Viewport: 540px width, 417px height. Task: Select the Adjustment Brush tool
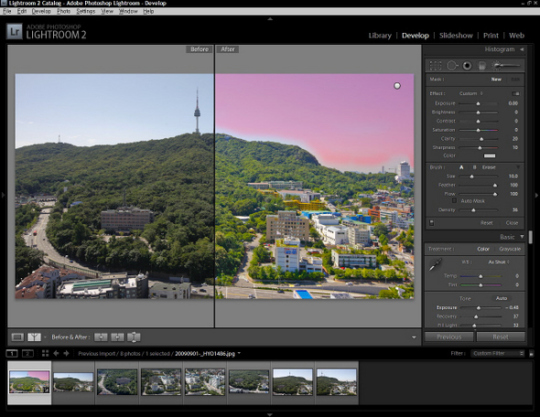(x=506, y=65)
